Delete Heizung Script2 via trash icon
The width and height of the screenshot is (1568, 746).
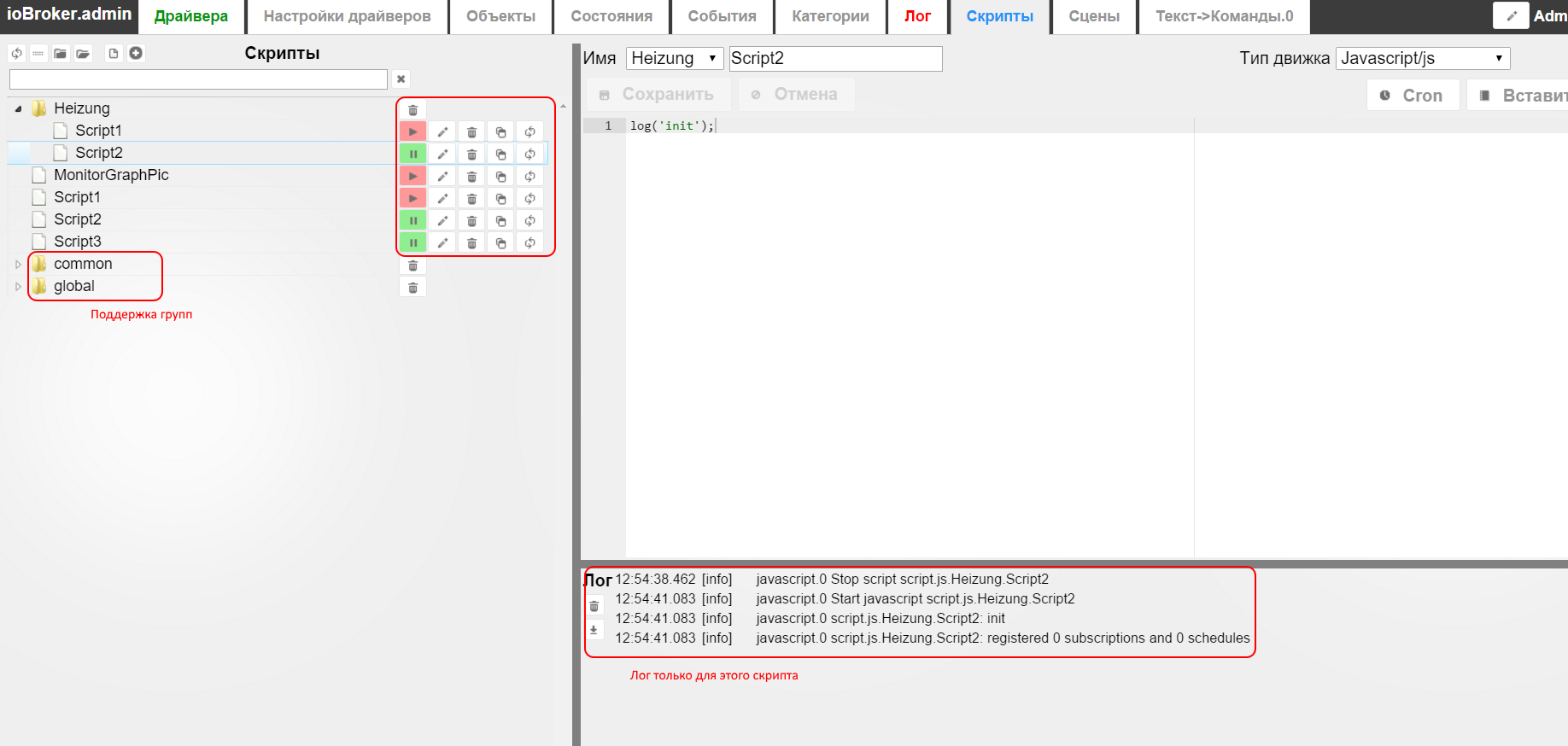[471, 154]
